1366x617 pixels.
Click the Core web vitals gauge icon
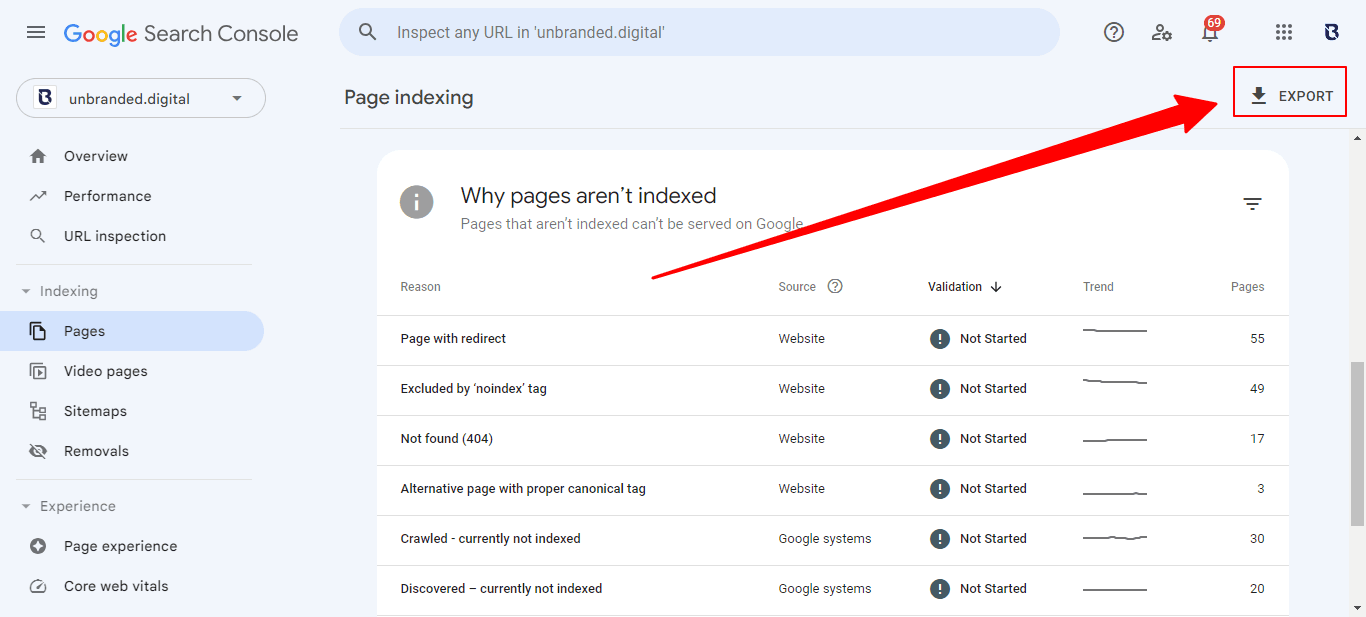[38, 586]
